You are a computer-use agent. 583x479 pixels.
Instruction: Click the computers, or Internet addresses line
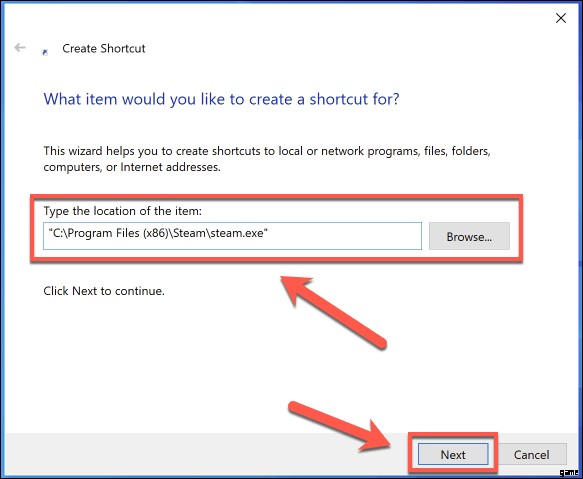[x=132, y=167]
